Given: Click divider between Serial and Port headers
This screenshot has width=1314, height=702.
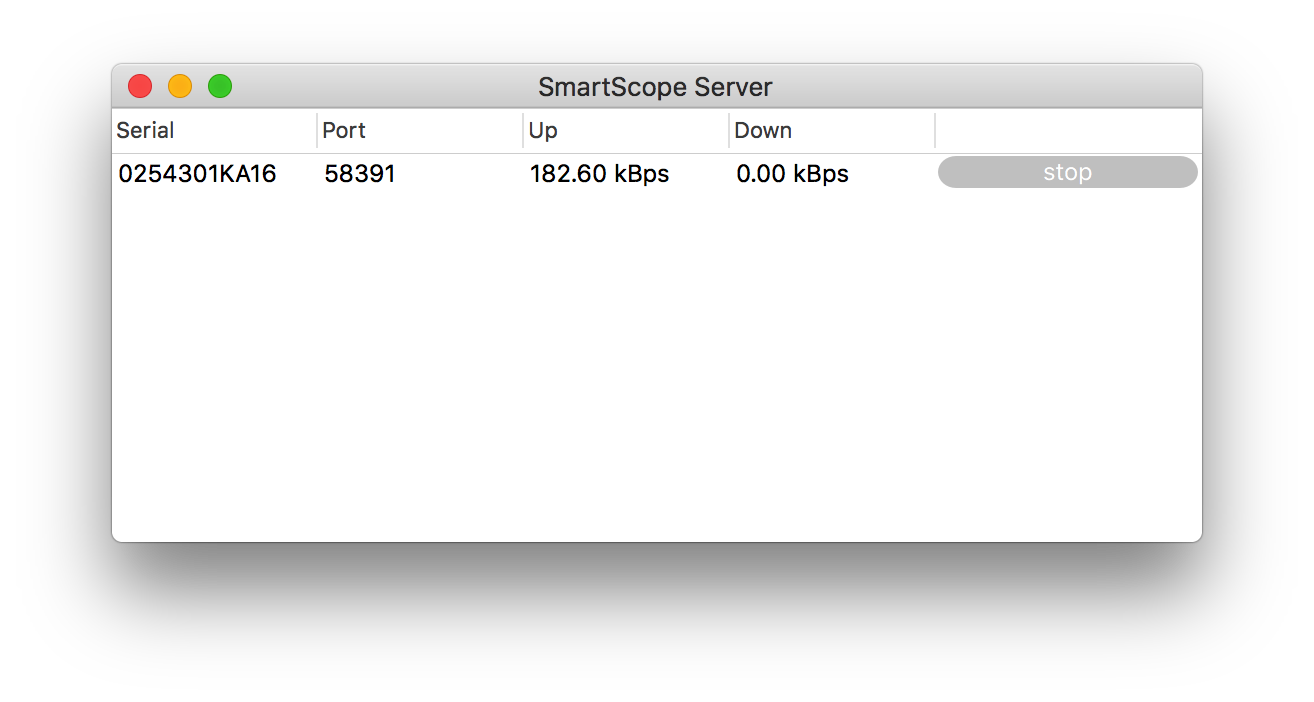Looking at the screenshot, I should [x=317, y=131].
